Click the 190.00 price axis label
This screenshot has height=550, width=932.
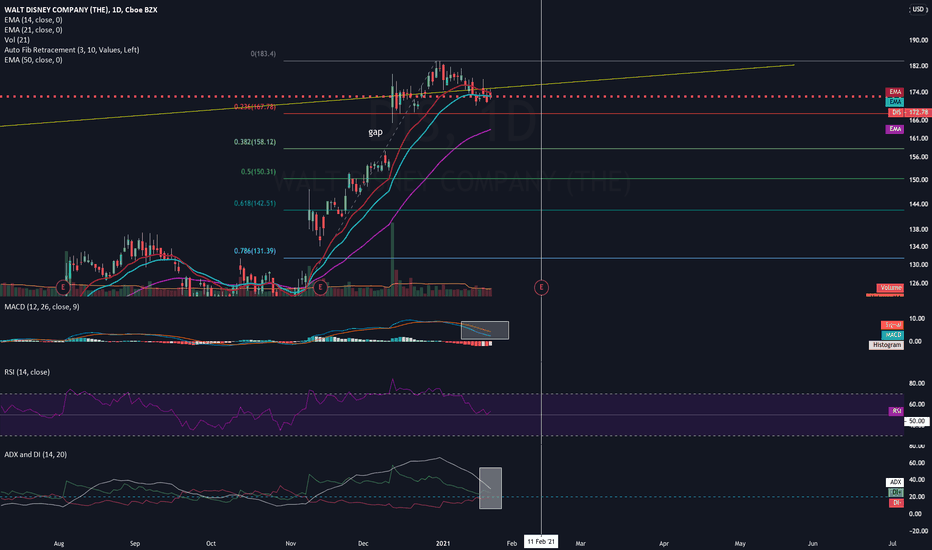(918, 40)
